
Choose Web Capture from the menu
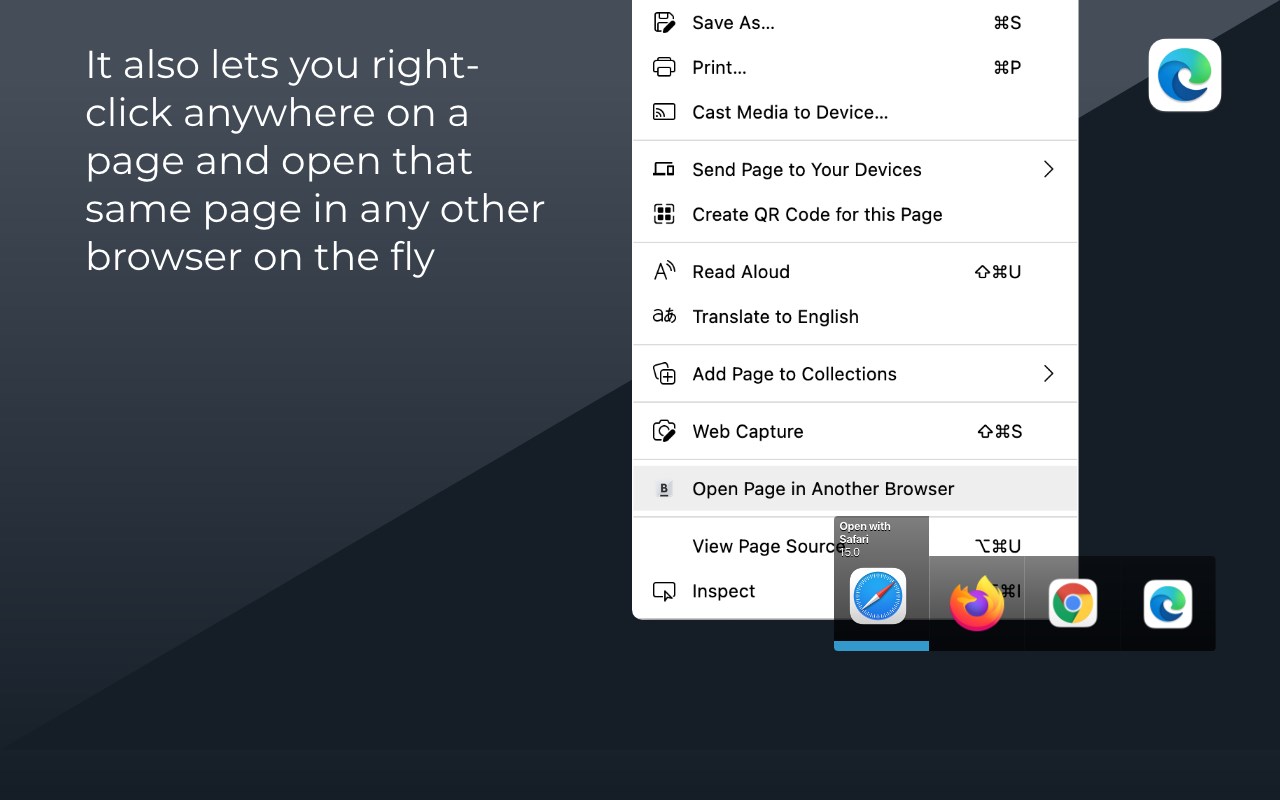(856, 431)
